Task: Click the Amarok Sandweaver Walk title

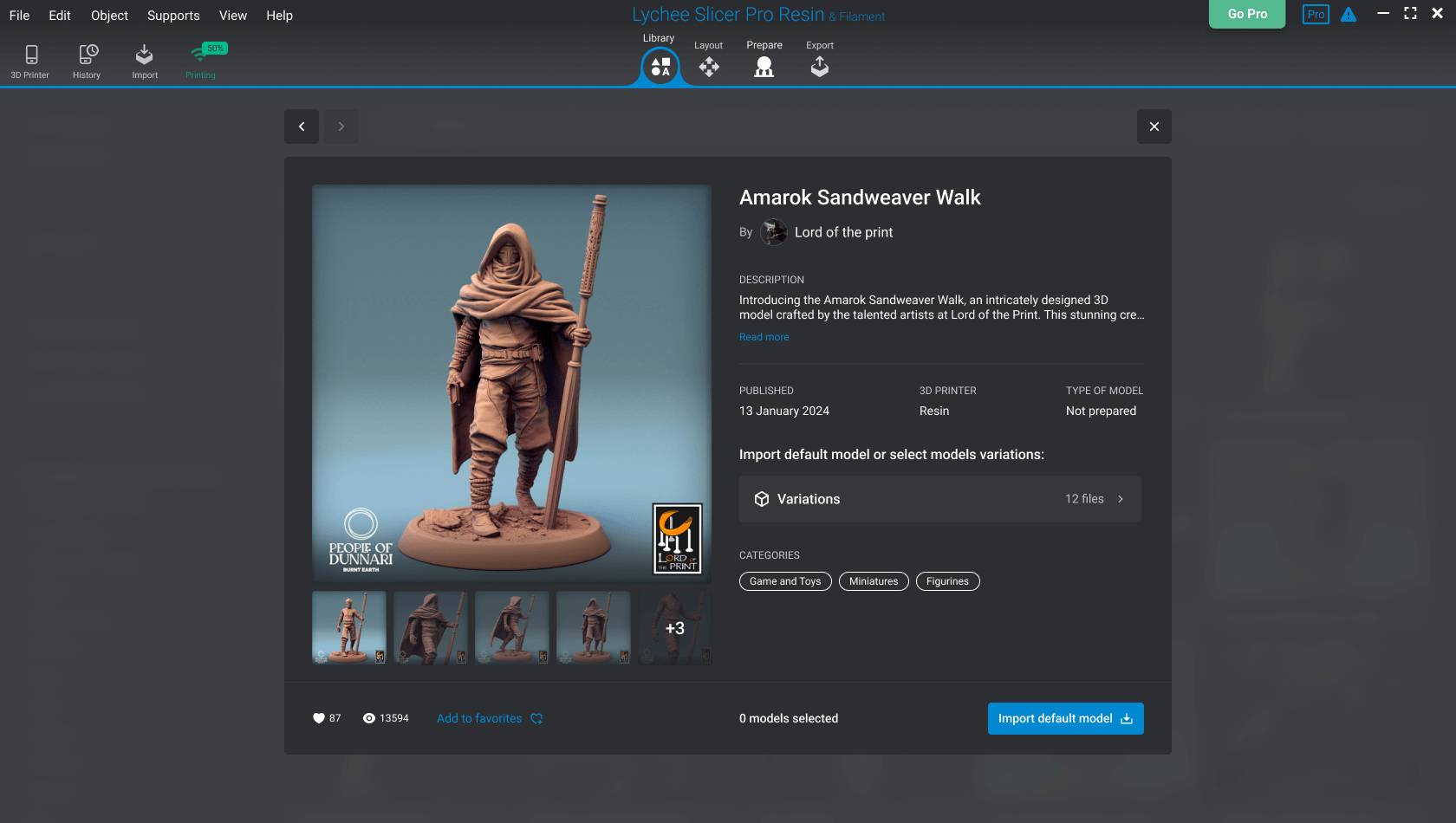Action: click(x=860, y=198)
